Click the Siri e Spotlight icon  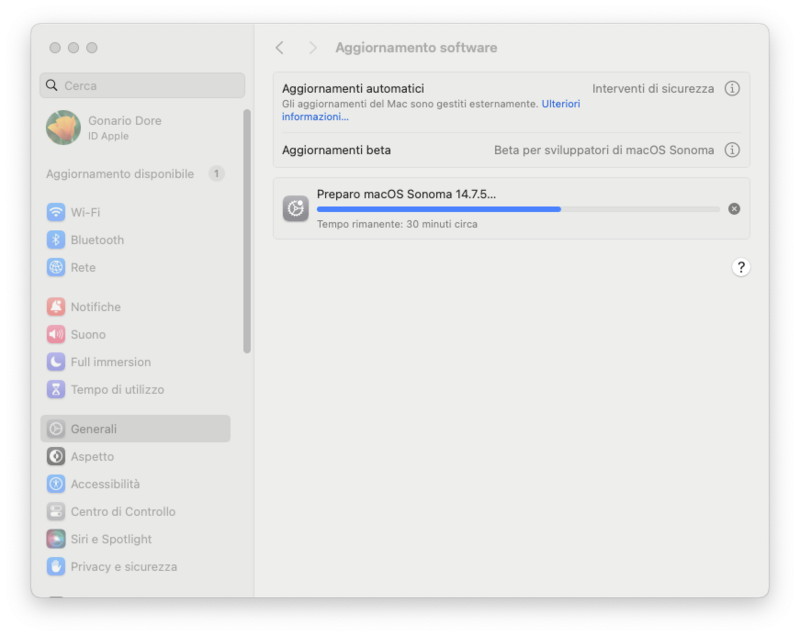click(x=56, y=539)
